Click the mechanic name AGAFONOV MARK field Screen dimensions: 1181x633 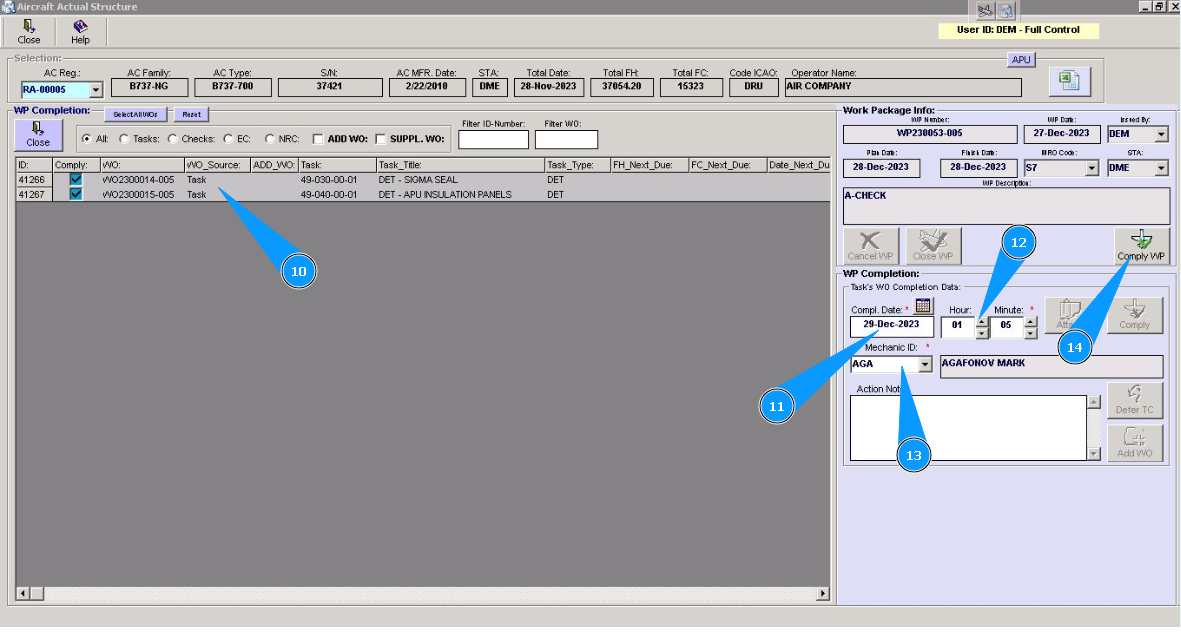tap(1051, 366)
